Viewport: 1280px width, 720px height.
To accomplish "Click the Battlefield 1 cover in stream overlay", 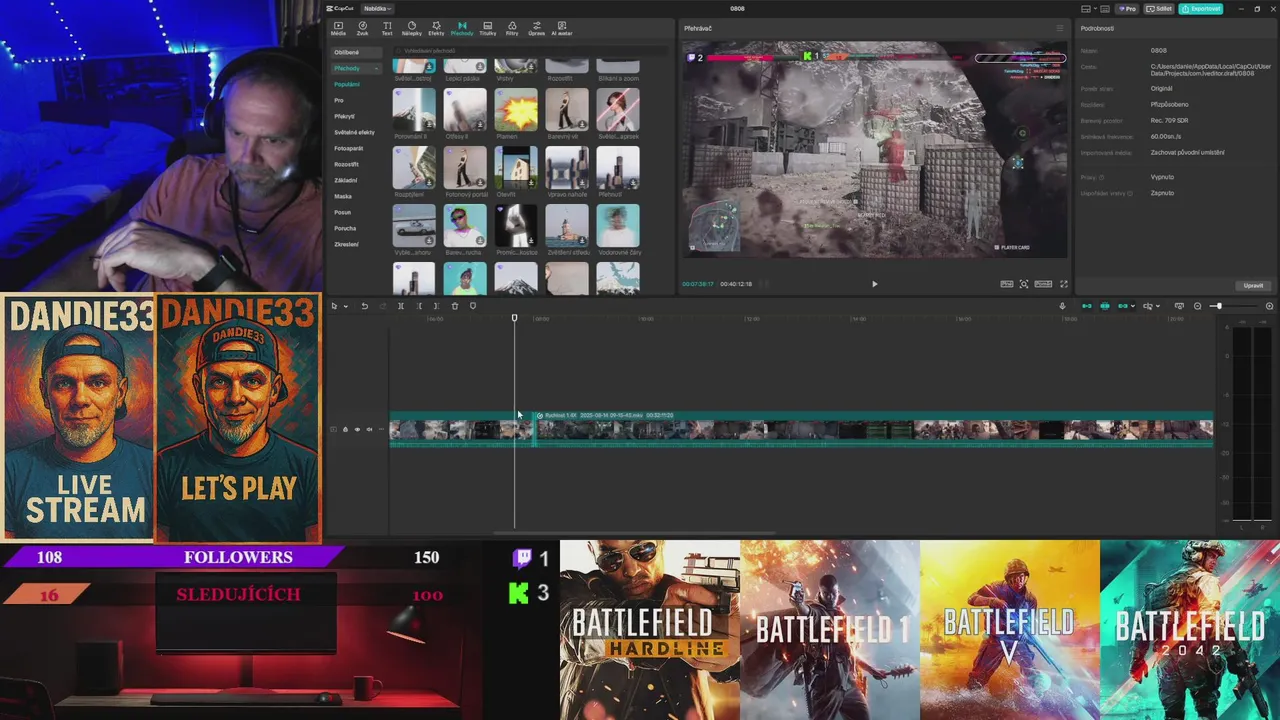I will coord(830,630).
